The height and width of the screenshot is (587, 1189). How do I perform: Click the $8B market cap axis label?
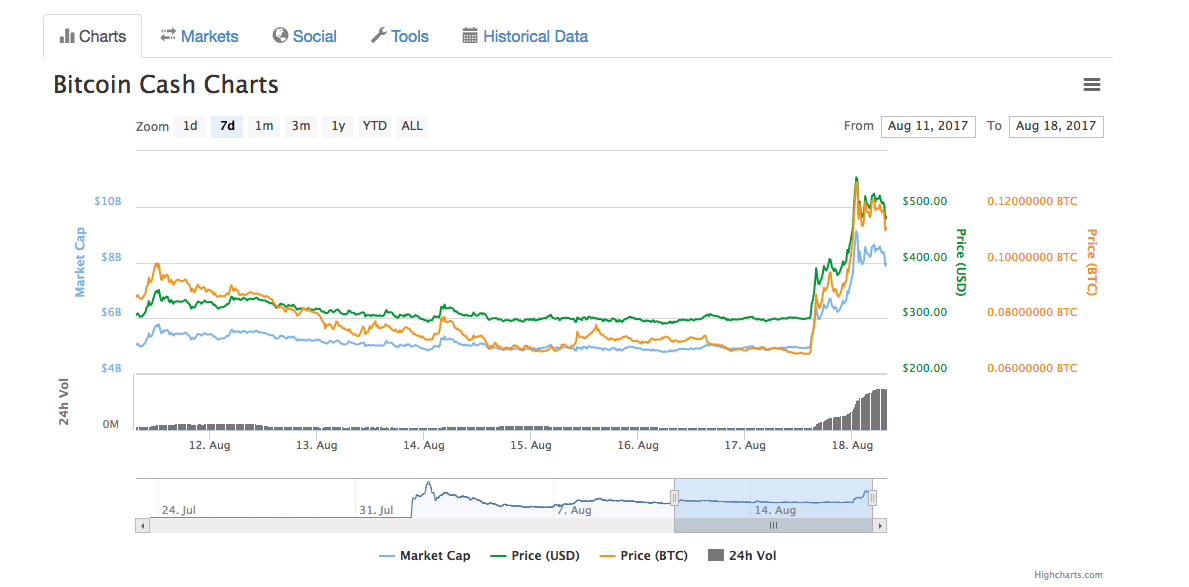pos(109,257)
